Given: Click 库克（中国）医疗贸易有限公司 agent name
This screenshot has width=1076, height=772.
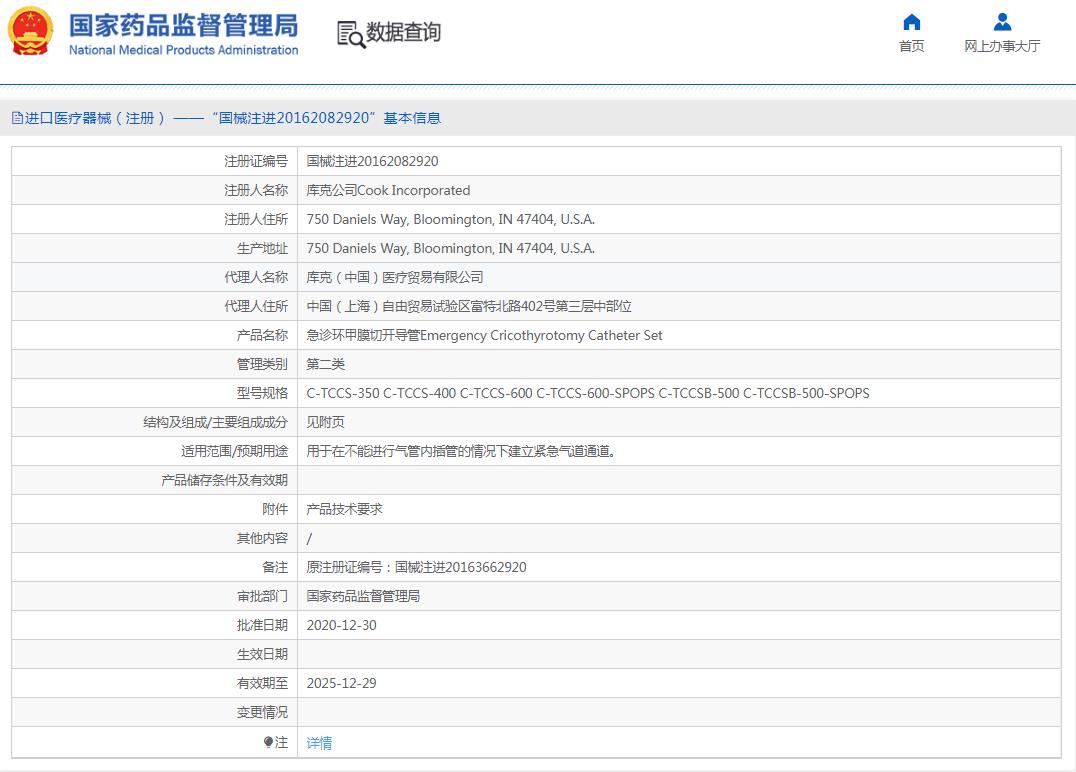Looking at the screenshot, I should pyautogui.click(x=395, y=277).
